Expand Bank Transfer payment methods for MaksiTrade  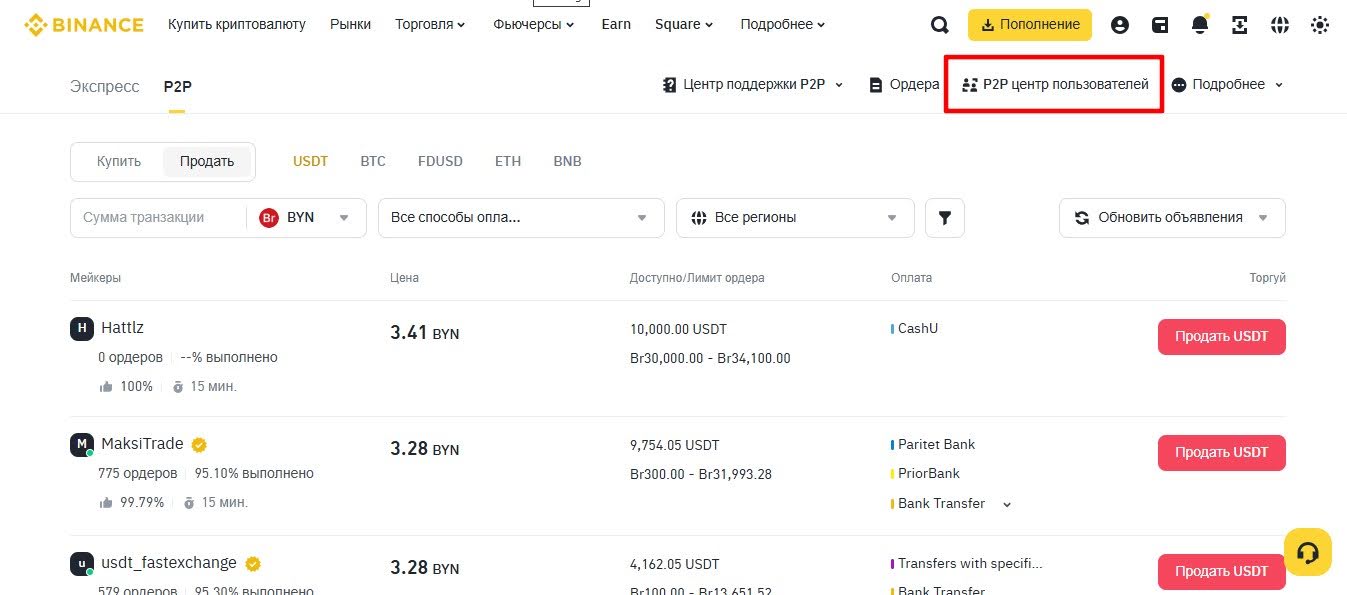(1007, 503)
